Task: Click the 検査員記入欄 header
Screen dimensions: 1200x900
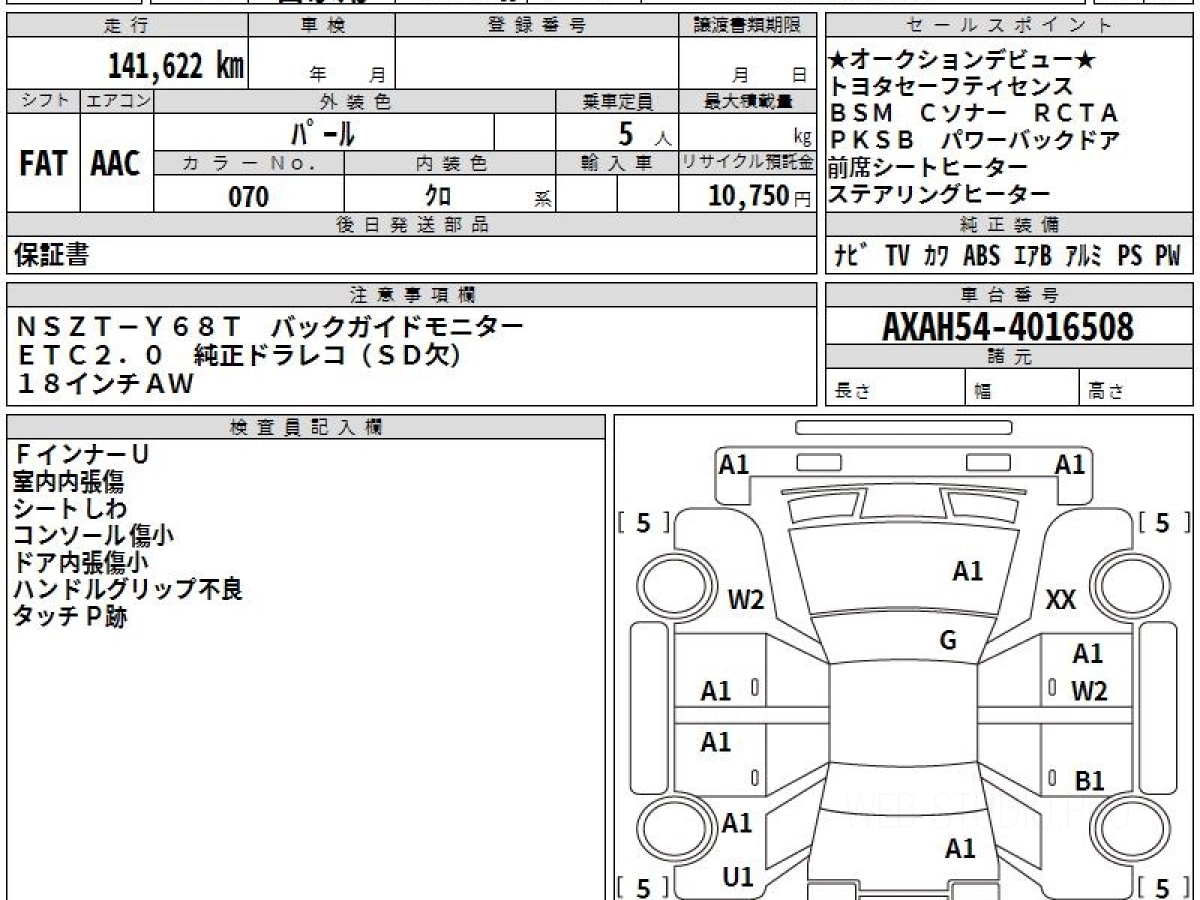Action: click(306, 427)
